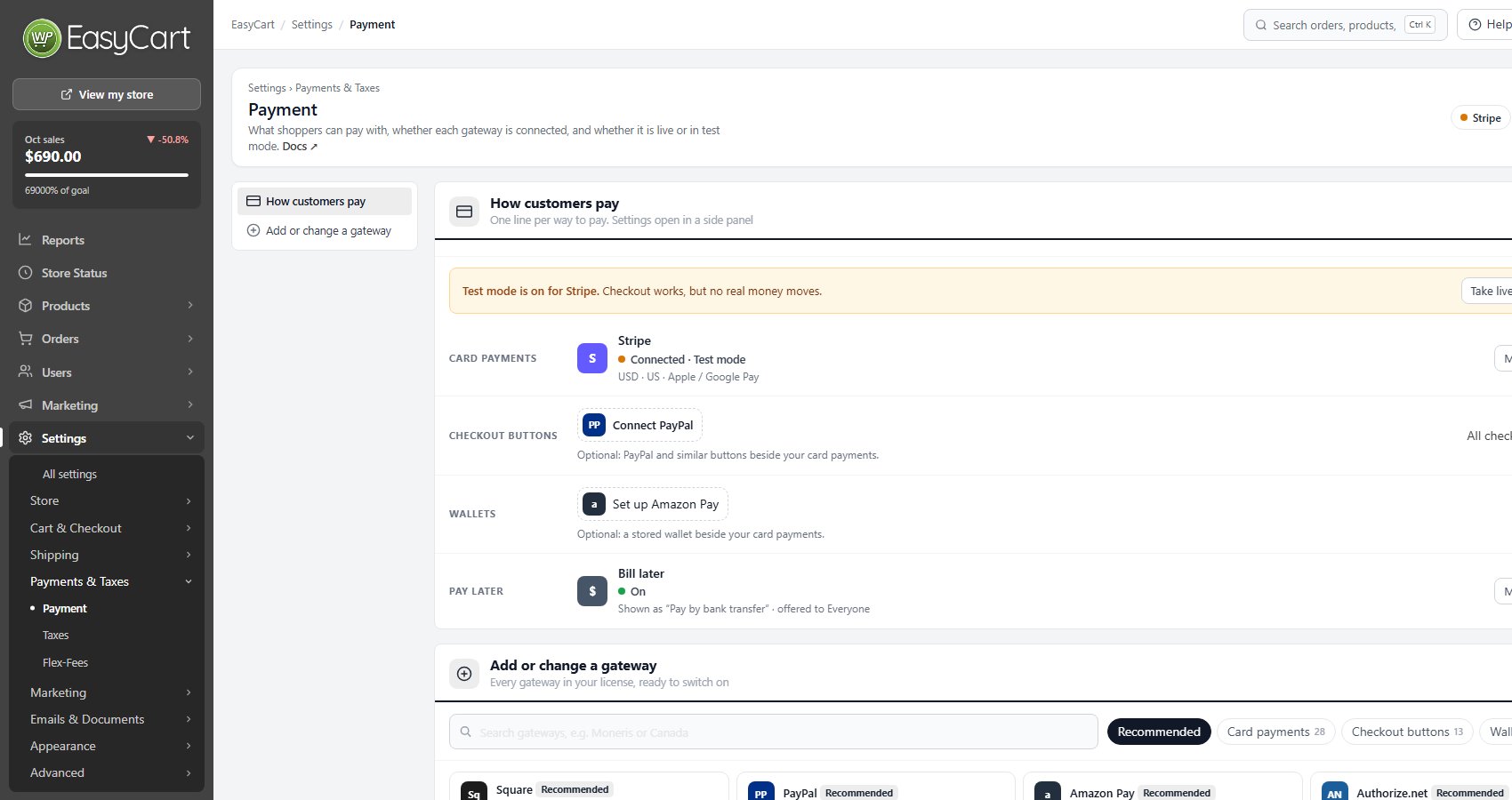Click the red sales decline arrow indicator
This screenshot has width=1512, height=800.
pos(151,140)
